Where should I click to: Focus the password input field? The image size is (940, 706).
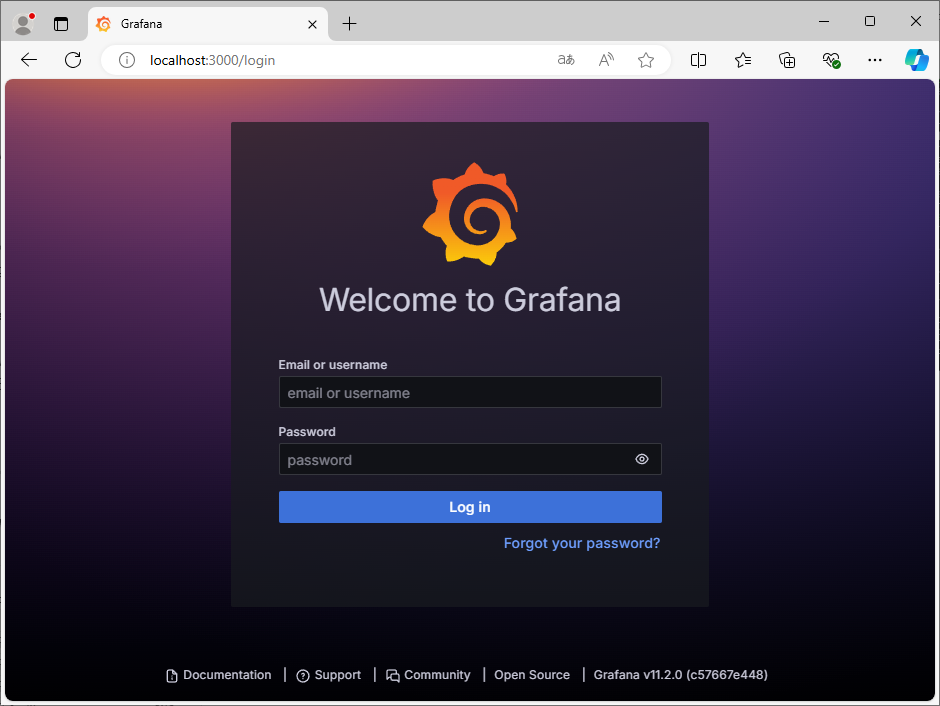(x=470, y=459)
